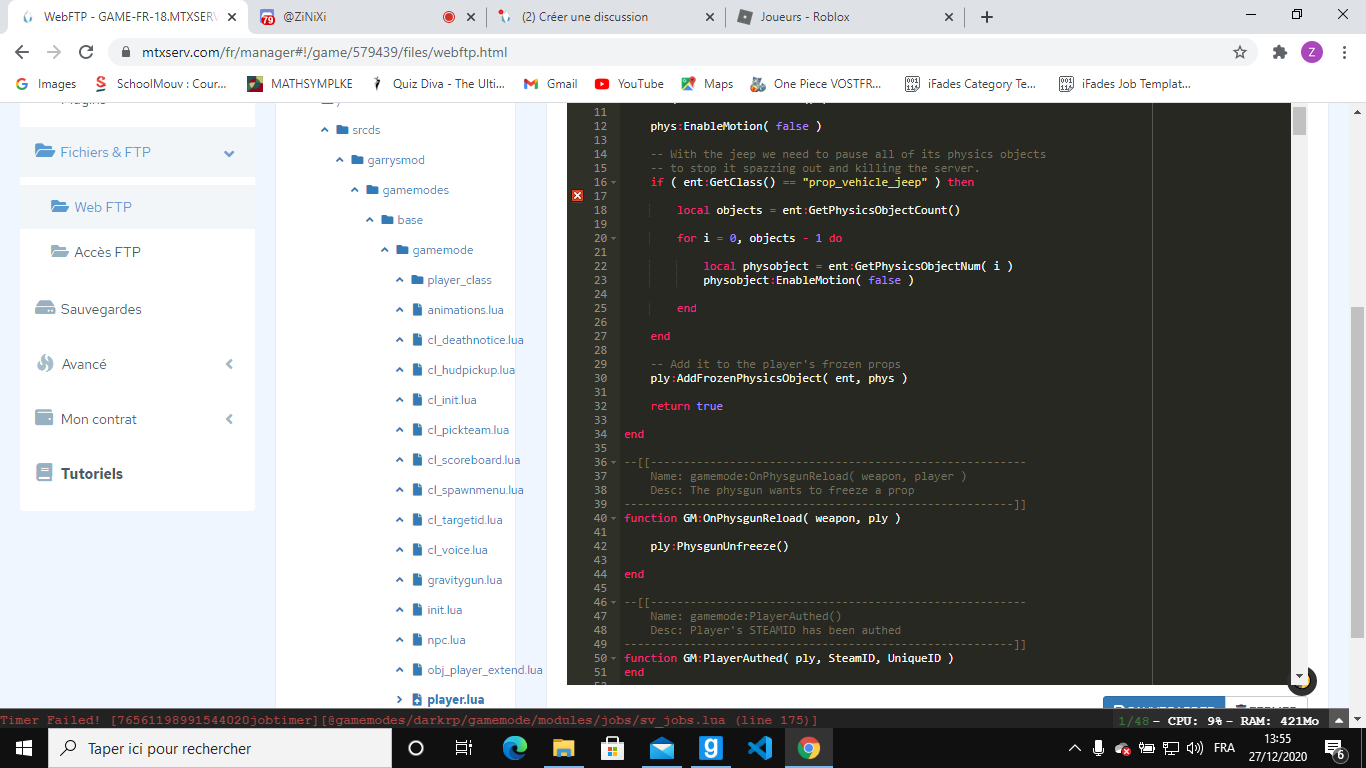Click the card icon beside Mon contrat
1366x768 pixels.
pyautogui.click(x=44, y=418)
